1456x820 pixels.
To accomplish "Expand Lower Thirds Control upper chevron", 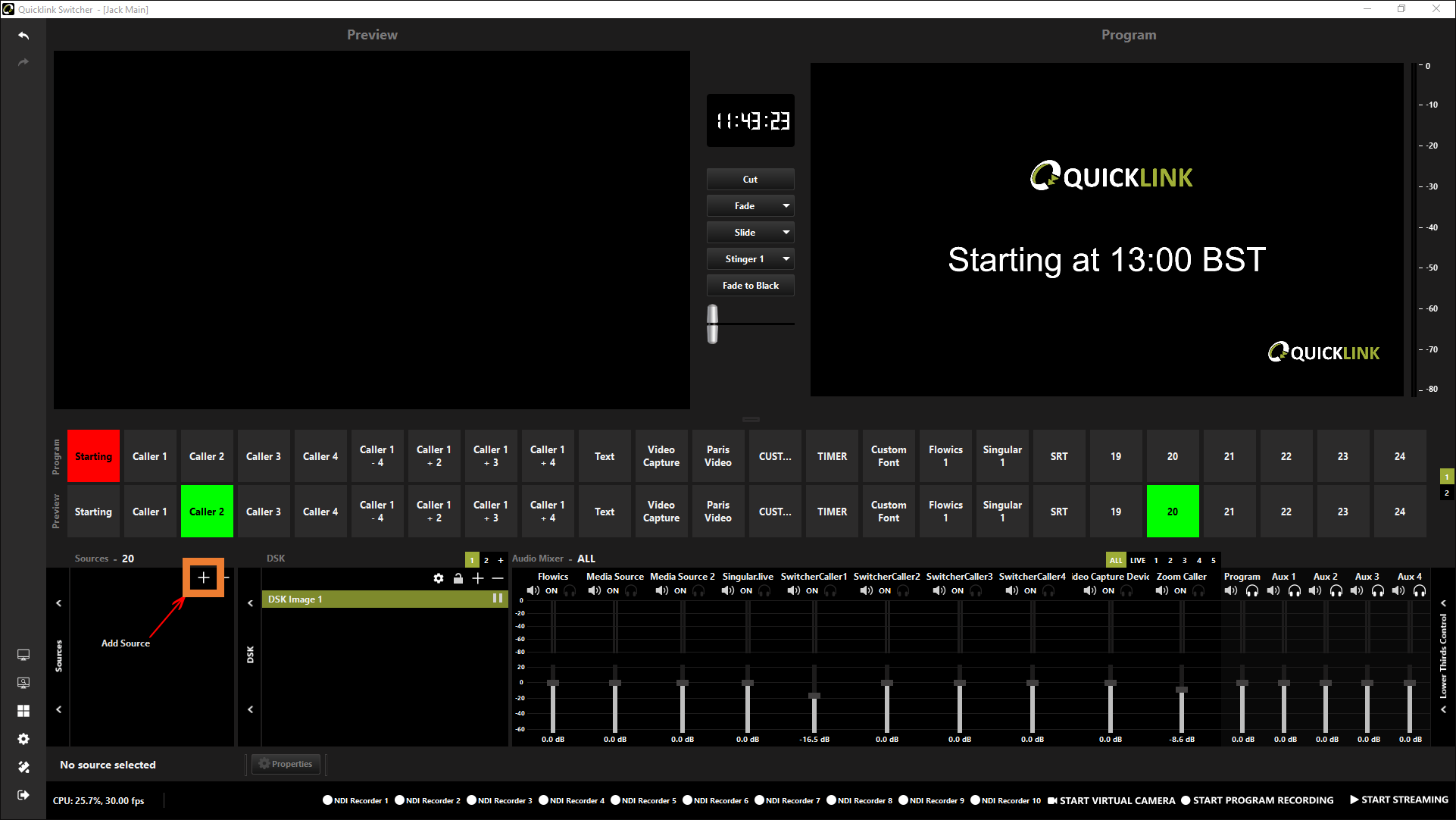I will (1443, 603).
